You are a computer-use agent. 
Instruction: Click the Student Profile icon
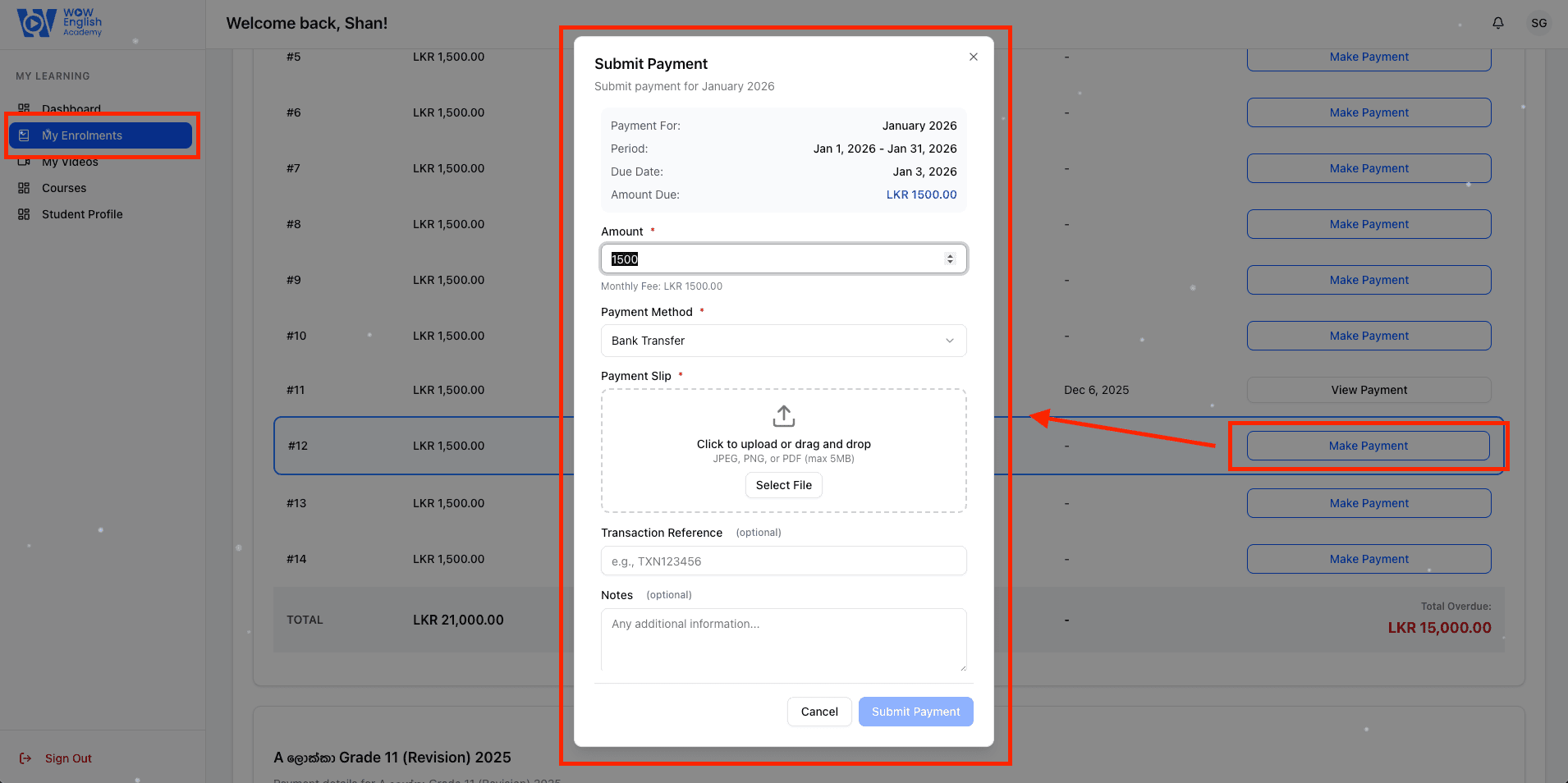pos(24,214)
